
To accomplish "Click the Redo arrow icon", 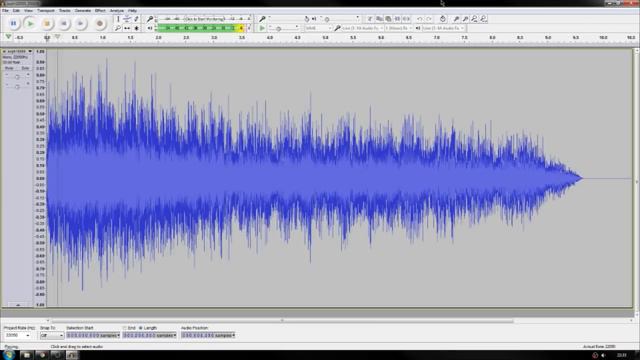I will pos(429,19).
